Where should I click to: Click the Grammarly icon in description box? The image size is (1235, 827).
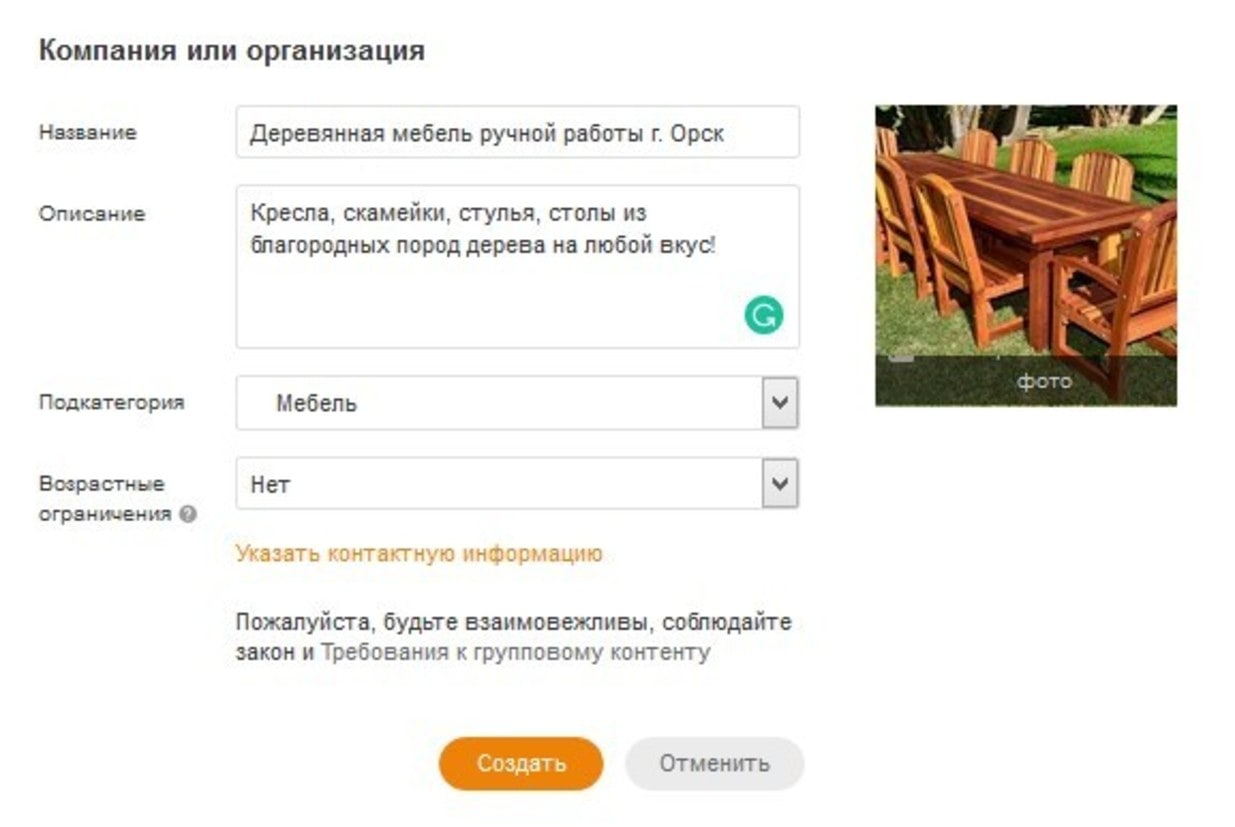point(764,315)
